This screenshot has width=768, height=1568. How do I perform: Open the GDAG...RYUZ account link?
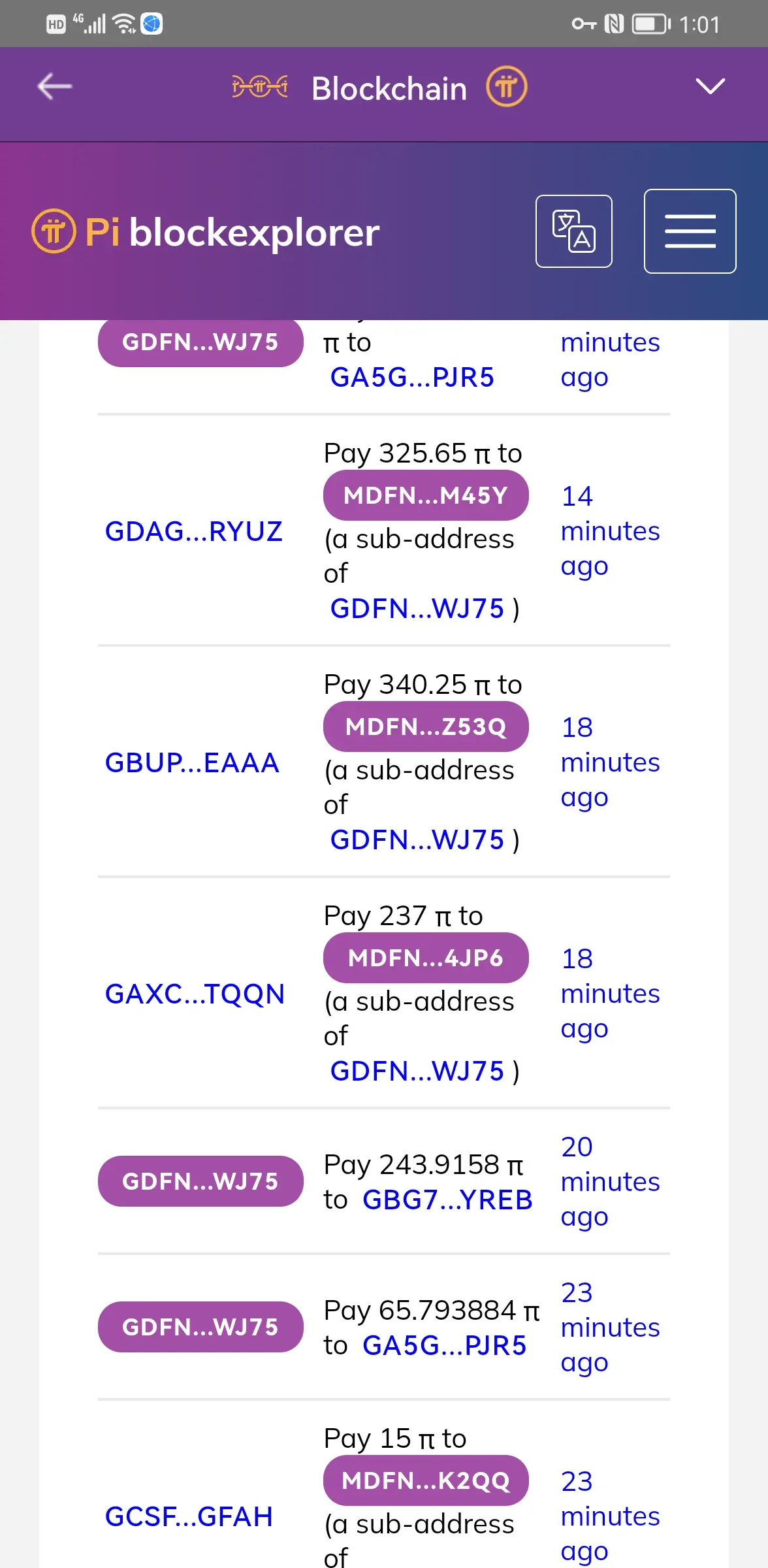pos(193,531)
